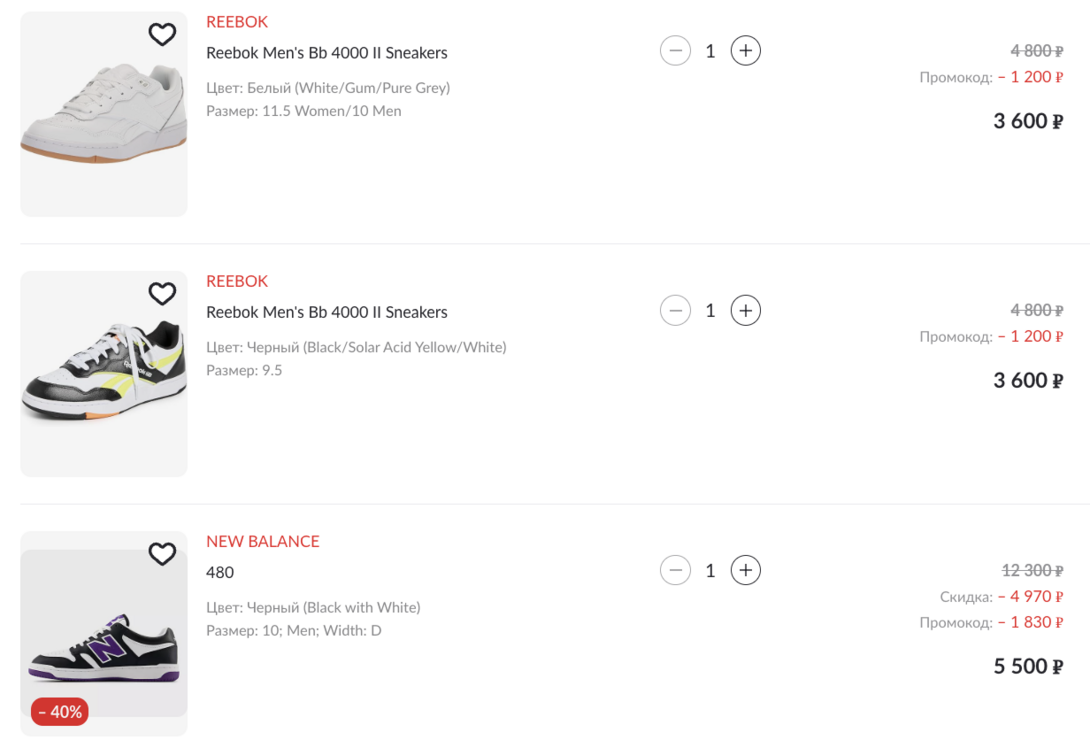Open REEBOK brand link of the black sneakers
Image resolution: width=1090 pixels, height=740 pixels.
point(237,281)
